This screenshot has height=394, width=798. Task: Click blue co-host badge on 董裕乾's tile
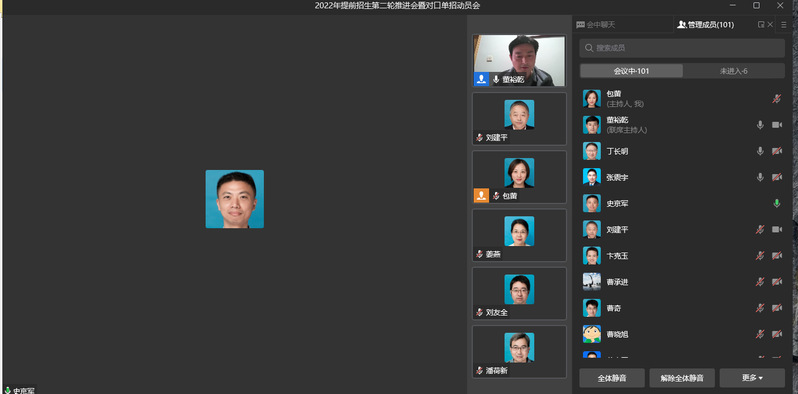[x=481, y=79]
